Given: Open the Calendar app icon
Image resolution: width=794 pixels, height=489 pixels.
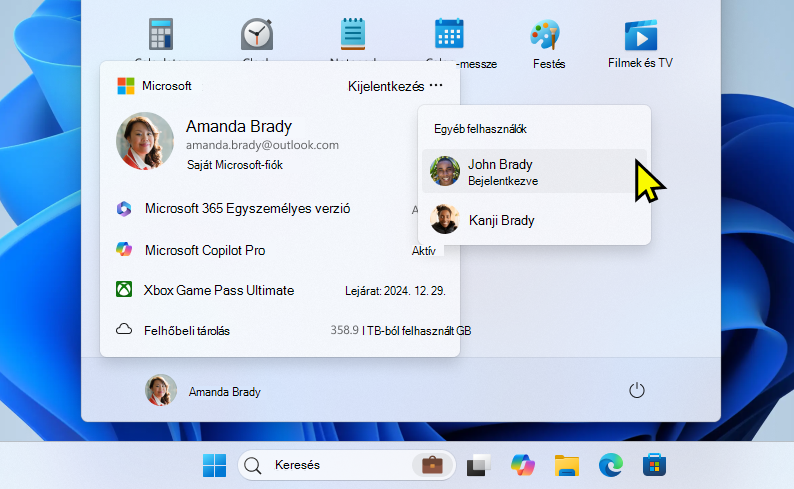Looking at the screenshot, I should (x=449, y=33).
